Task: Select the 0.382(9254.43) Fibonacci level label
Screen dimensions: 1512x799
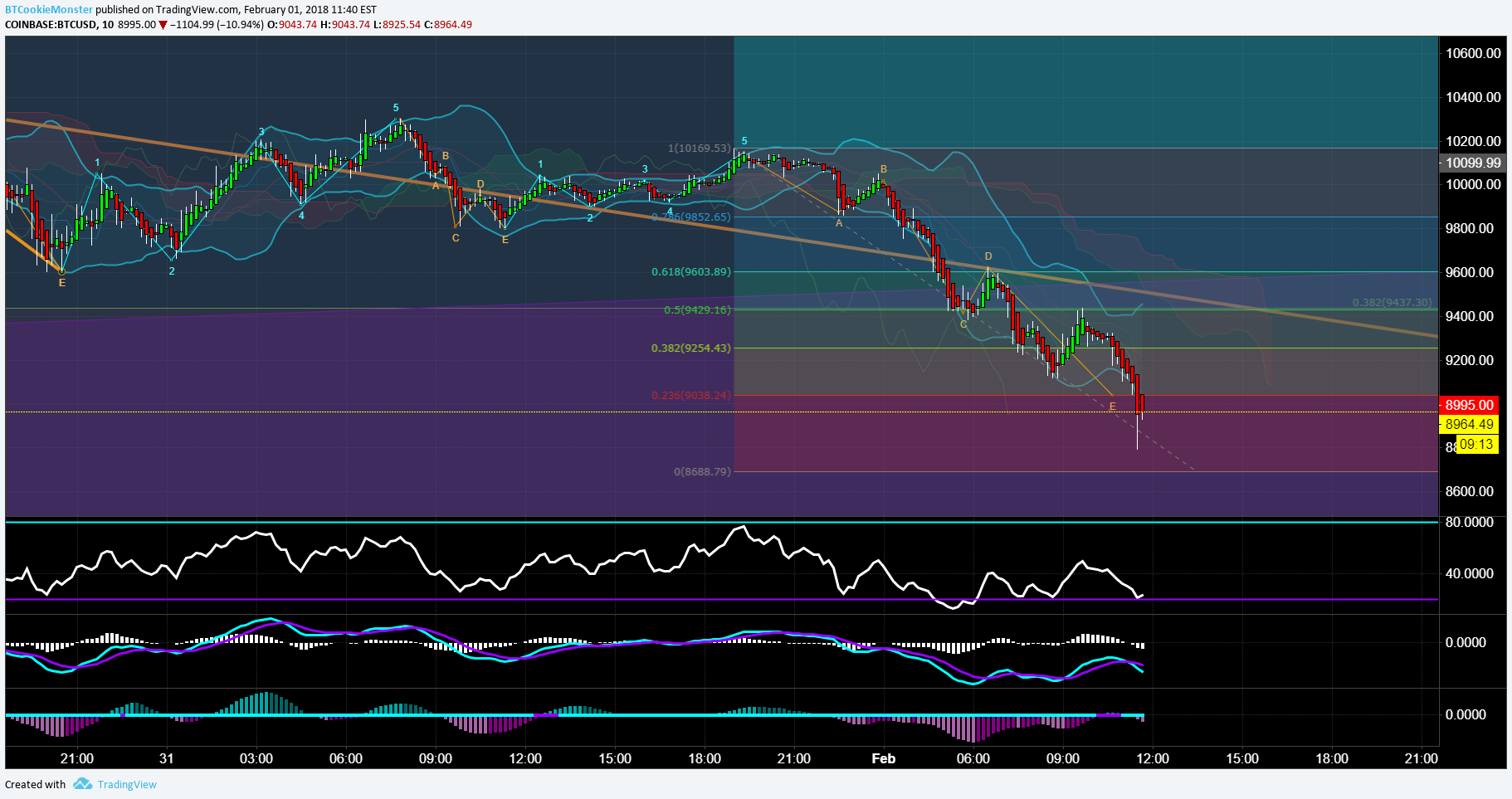Action: point(691,348)
